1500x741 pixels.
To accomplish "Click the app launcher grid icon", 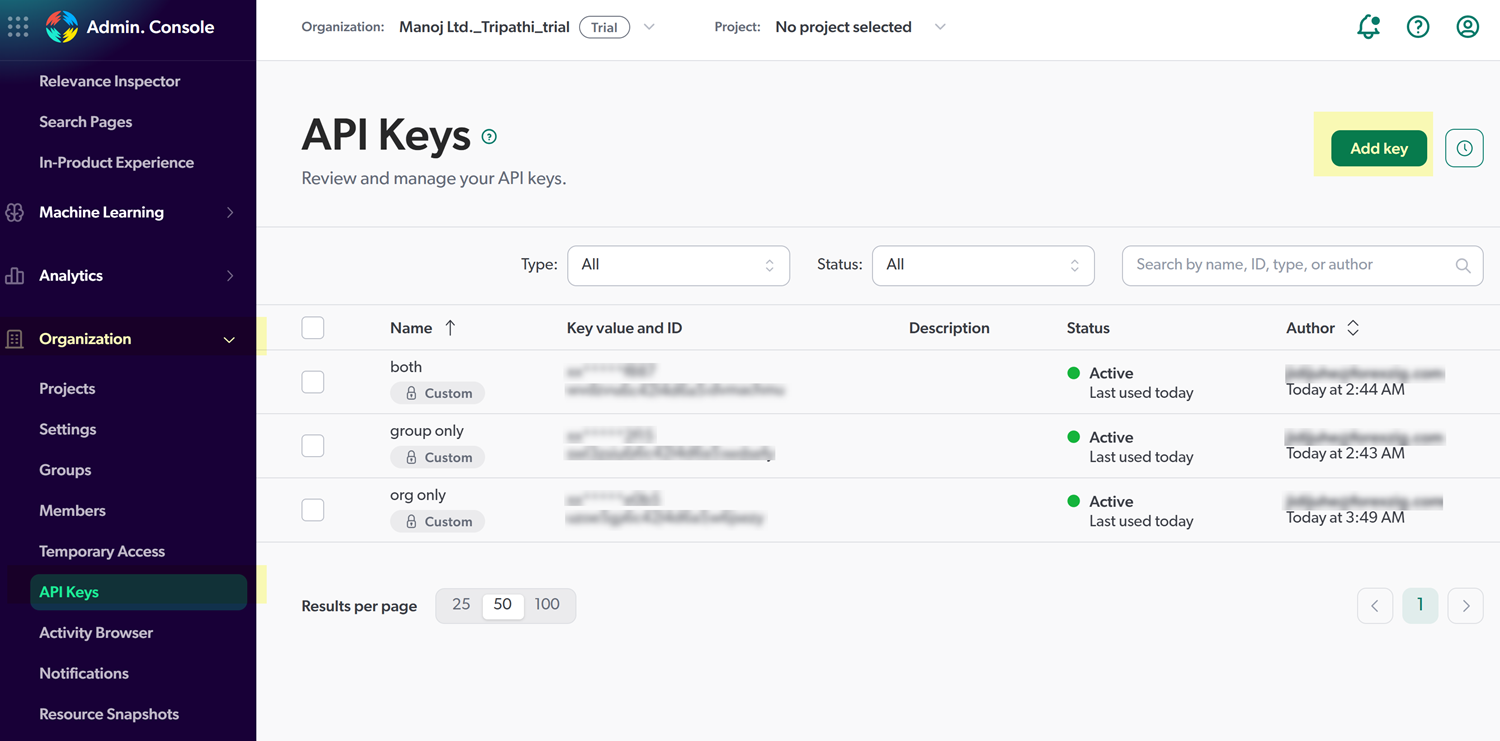I will [x=18, y=27].
